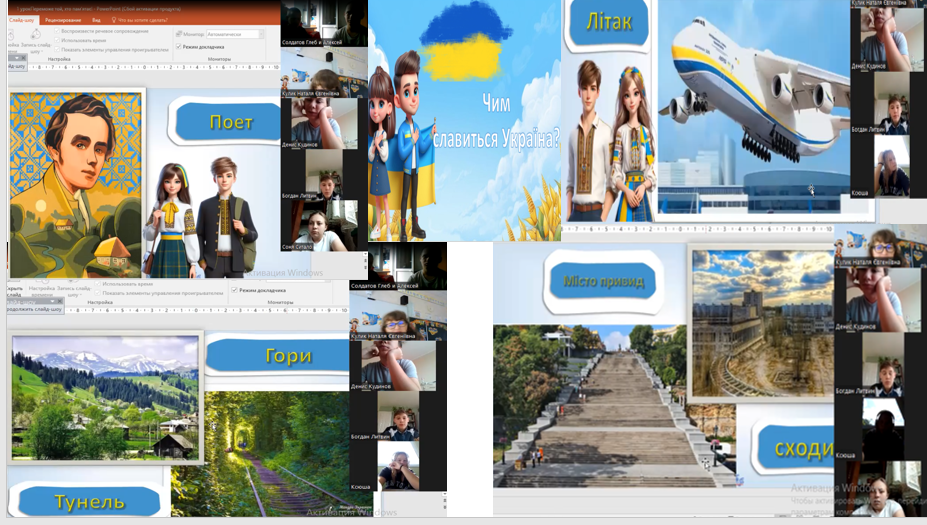Image resolution: width=927 pixels, height=525 pixels.
Task: Select Богдан Литвин video beside Місто привид slide
Action: tap(883, 364)
